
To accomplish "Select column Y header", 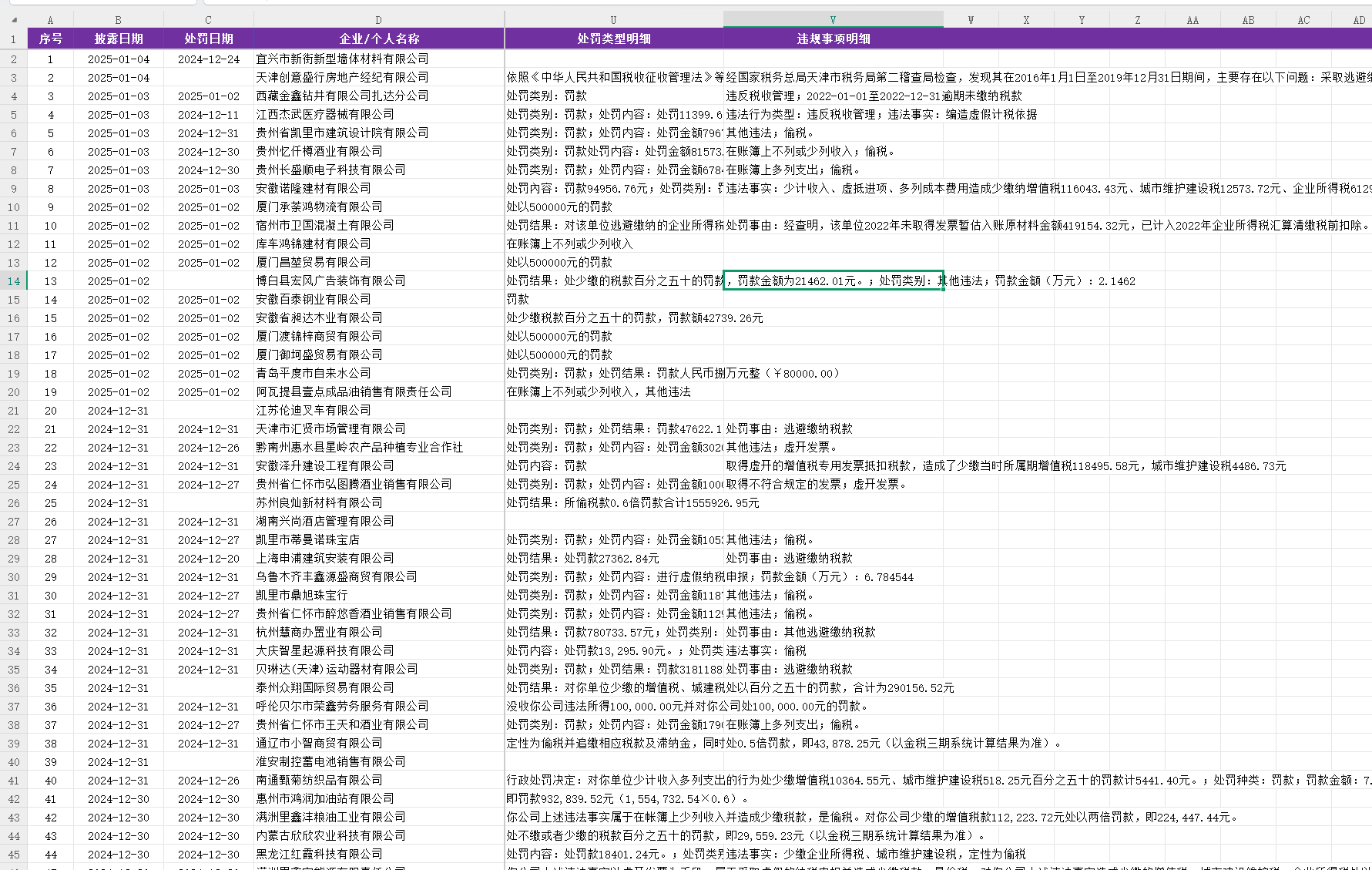I will pos(1082,20).
